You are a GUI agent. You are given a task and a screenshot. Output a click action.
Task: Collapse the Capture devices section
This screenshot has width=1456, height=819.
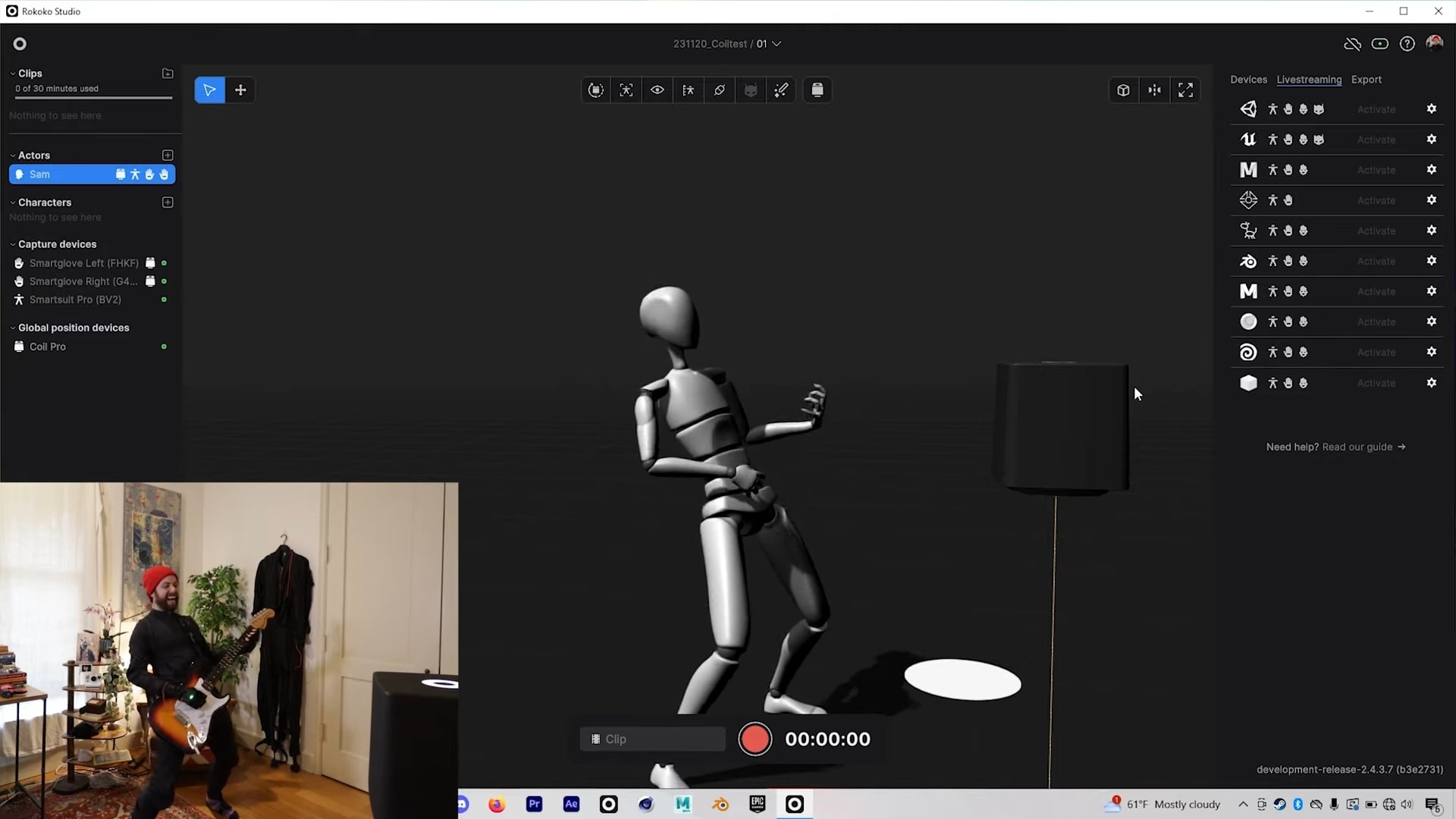pyautogui.click(x=13, y=243)
